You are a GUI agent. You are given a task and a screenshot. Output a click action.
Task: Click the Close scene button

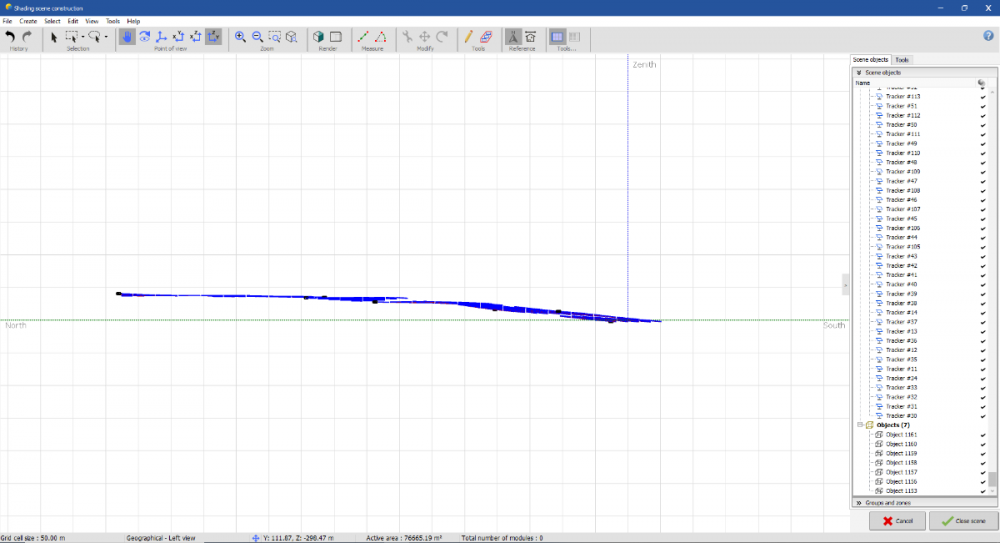coord(963,521)
